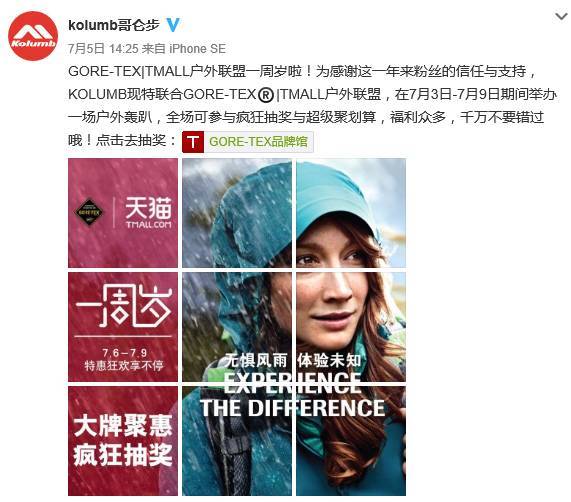Expand the post options chevron menu

click(561, 16)
